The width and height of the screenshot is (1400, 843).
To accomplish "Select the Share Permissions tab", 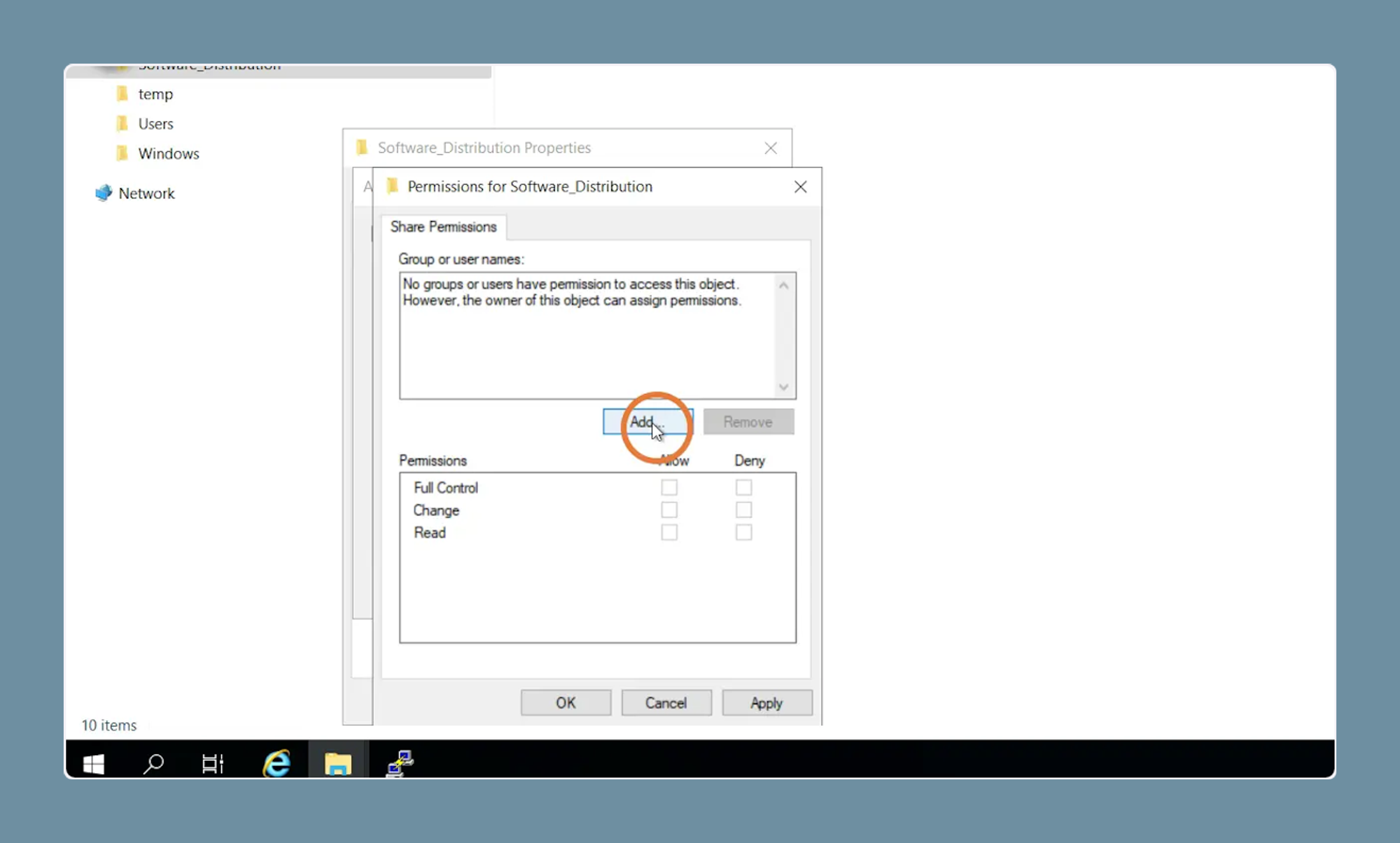I will pos(444,227).
